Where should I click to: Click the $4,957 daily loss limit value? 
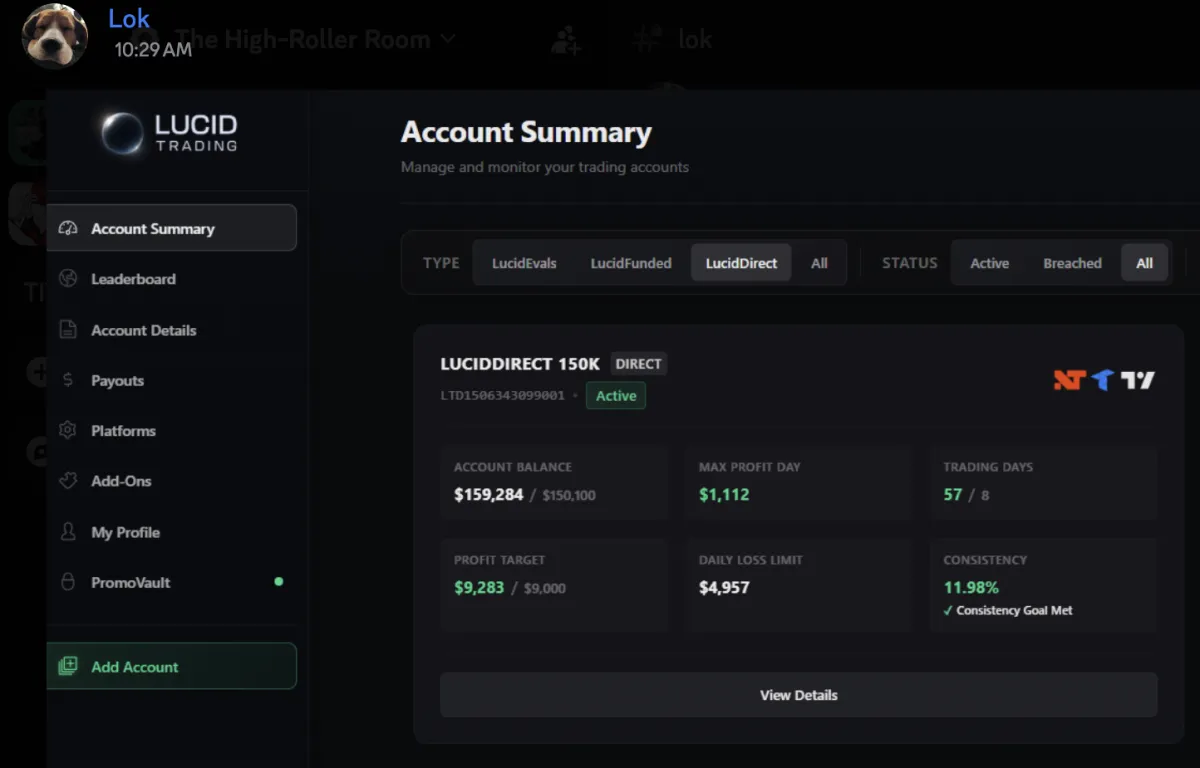(724, 587)
